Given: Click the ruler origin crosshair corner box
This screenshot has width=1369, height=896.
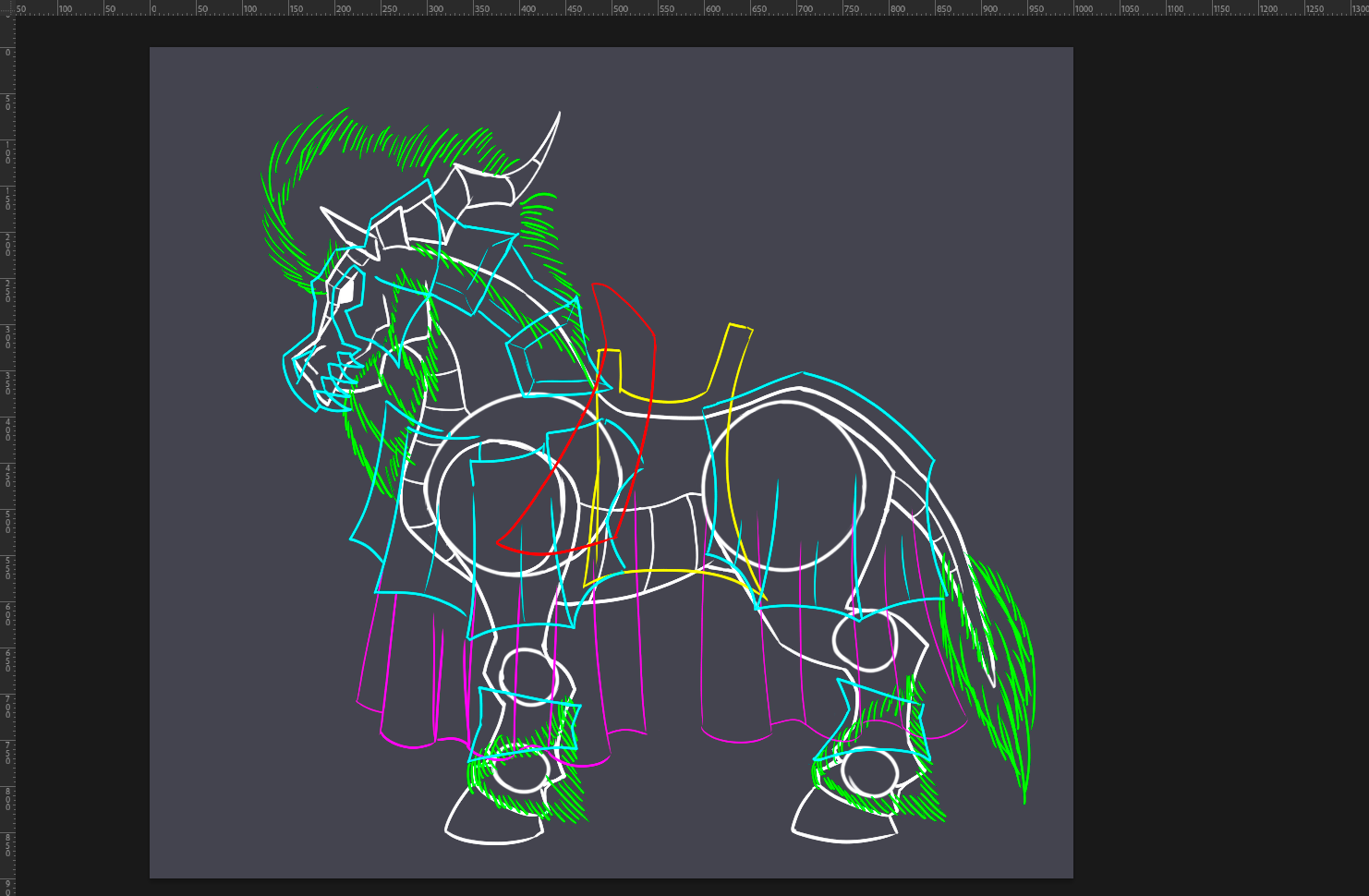Looking at the screenshot, I should [7, 8].
